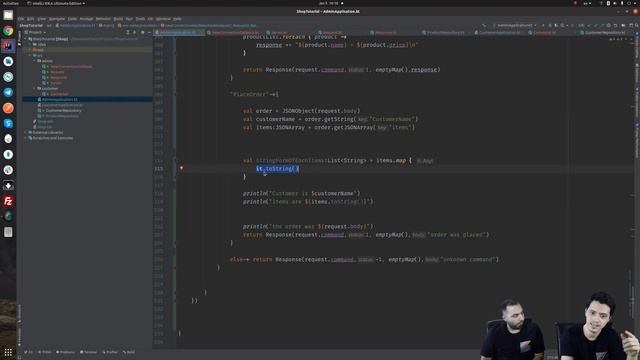Open Files from the Ubuntu dock
The image size is (640, 360).
point(8,16)
